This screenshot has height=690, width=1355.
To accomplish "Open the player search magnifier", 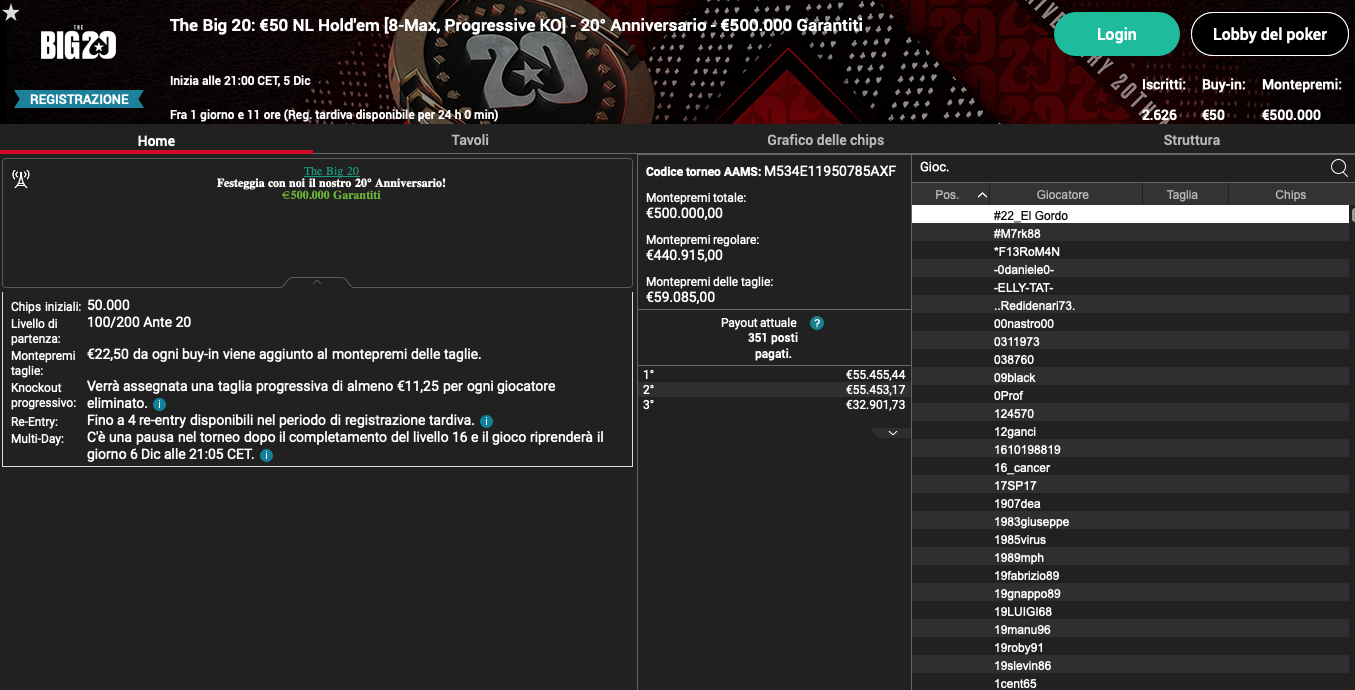I will tap(1339, 168).
